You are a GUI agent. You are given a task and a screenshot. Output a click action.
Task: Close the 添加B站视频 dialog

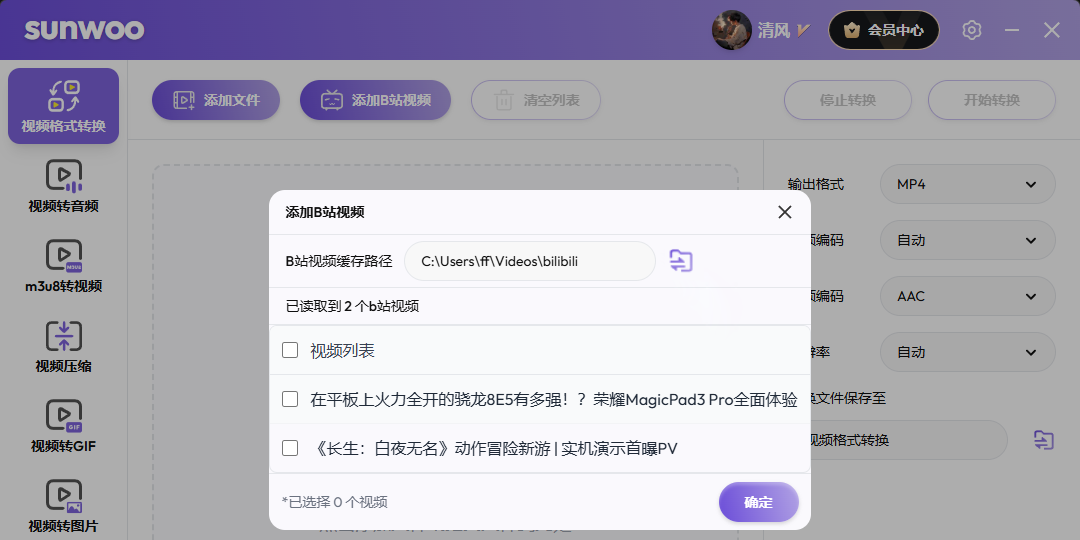click(x=785, y=212)
